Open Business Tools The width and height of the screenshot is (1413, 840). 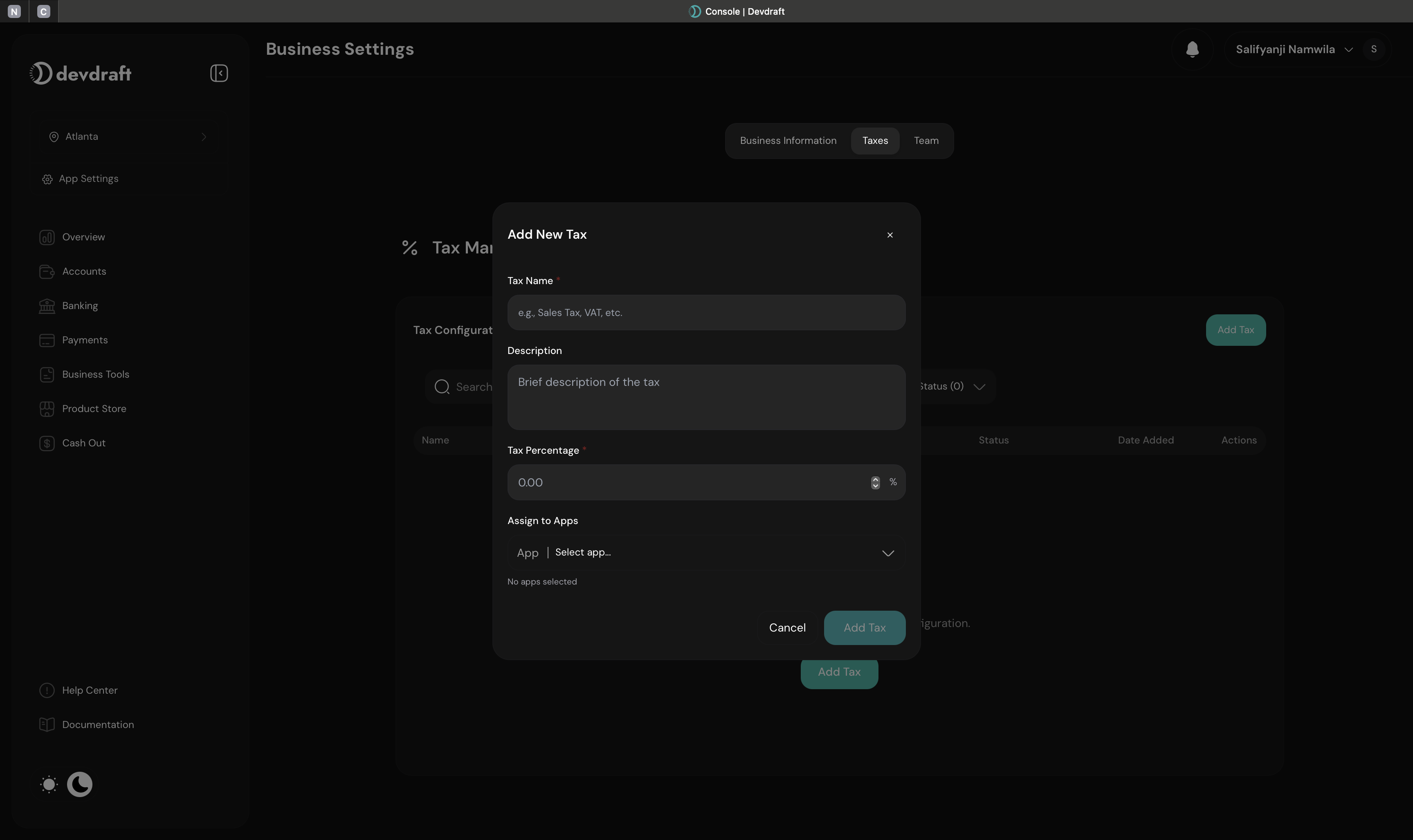(94, 374)
